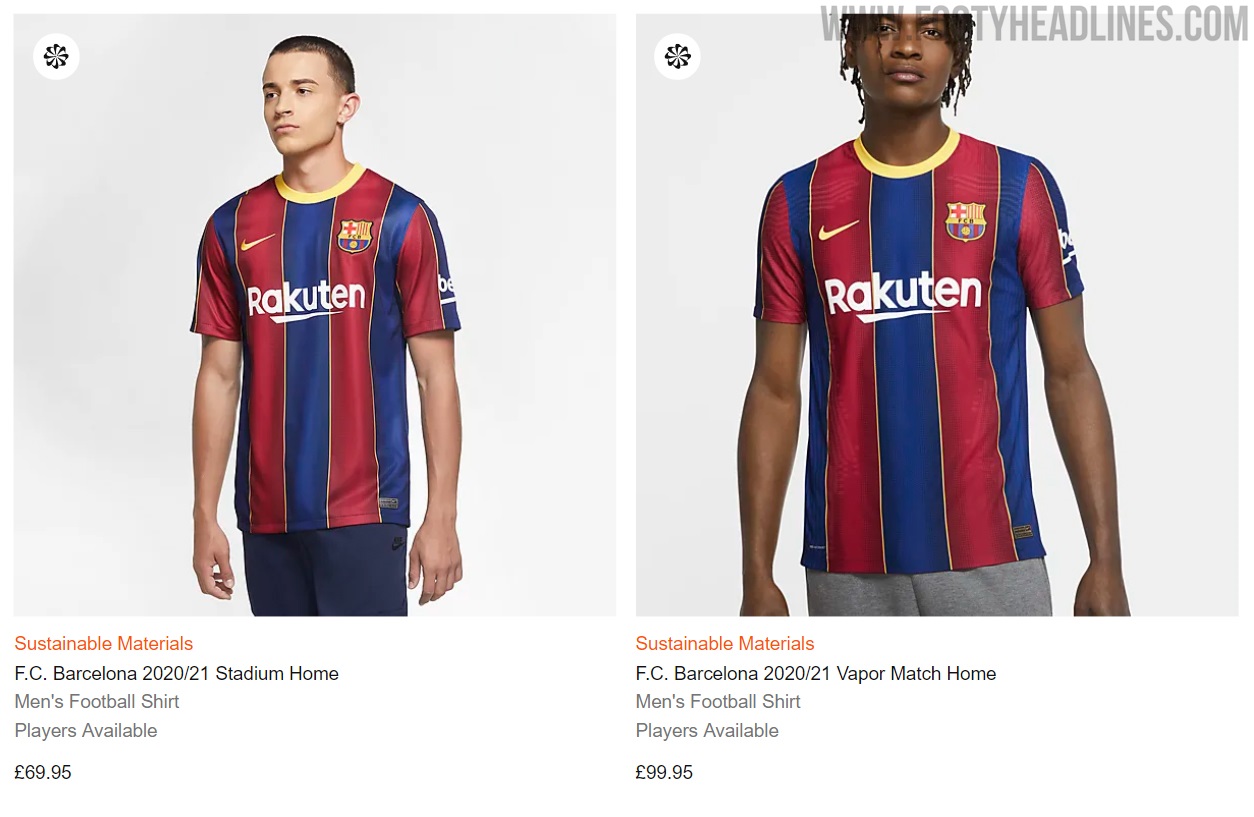Click Men's Football Shirt subtitle on Stadium Home card
This screenshot has width=1254, height=817.
pyautogui.click(x=96, y=701)
